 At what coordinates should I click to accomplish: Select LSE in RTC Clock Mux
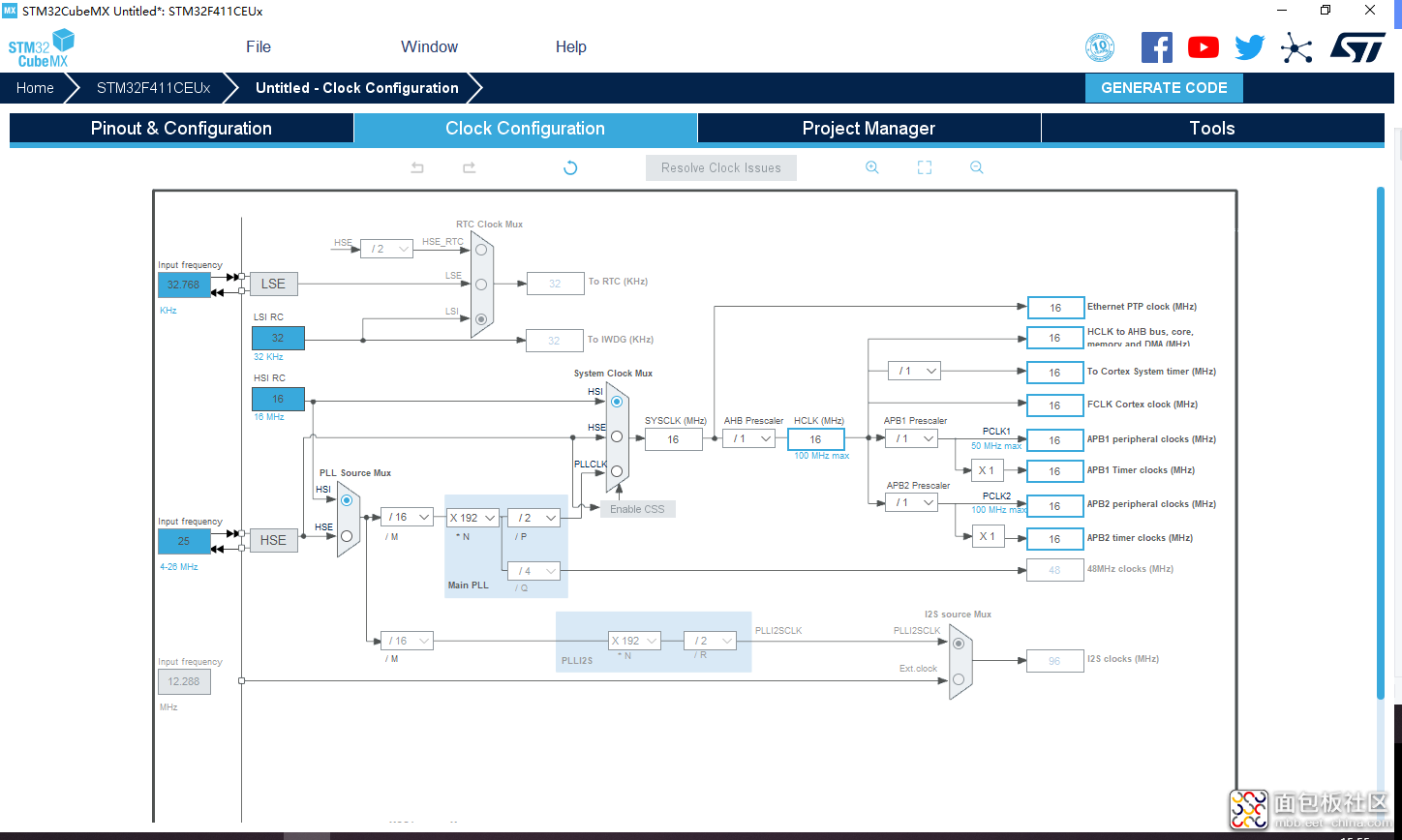[481, 284]
